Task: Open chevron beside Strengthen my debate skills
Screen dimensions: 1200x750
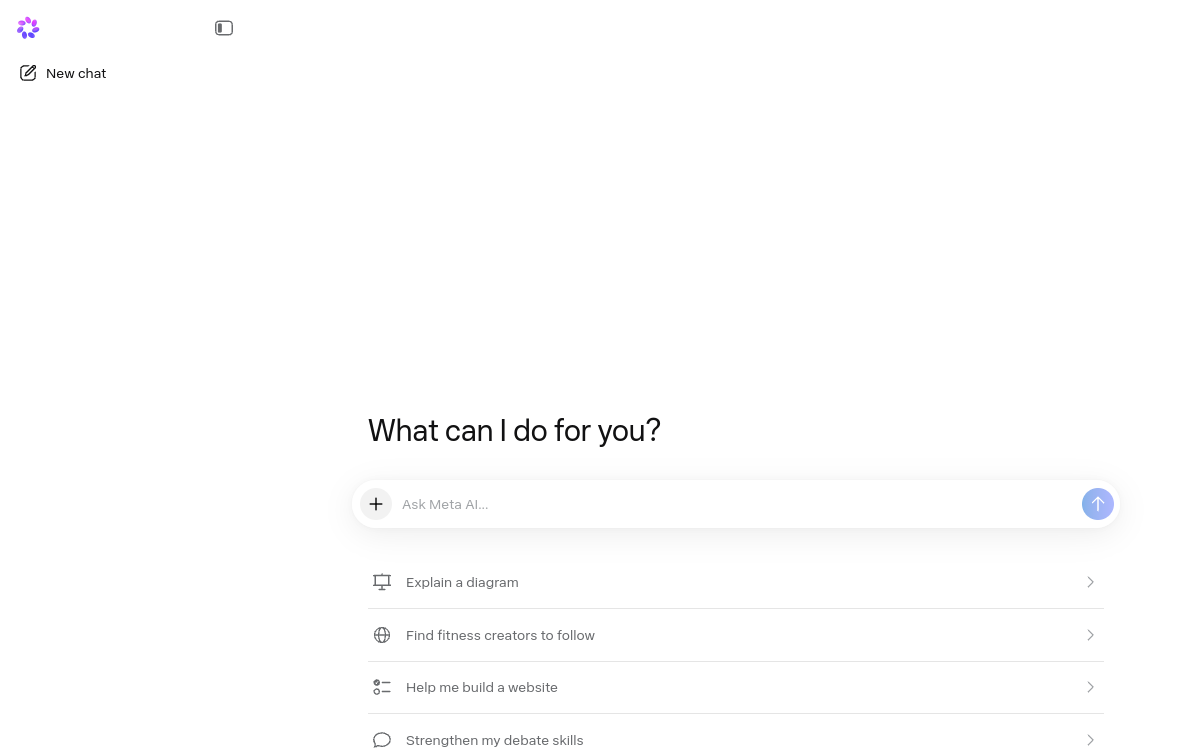Action: point(1090,740)
